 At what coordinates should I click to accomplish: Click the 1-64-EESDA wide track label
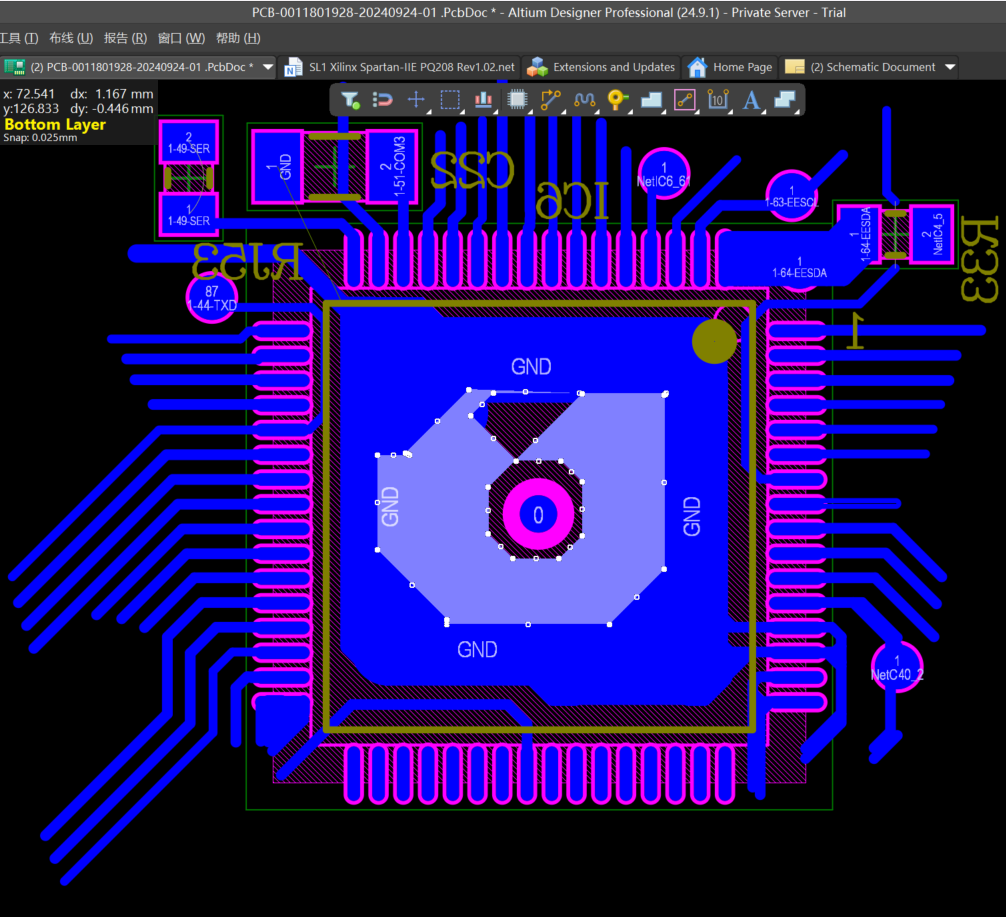click(x=799, y=273)
